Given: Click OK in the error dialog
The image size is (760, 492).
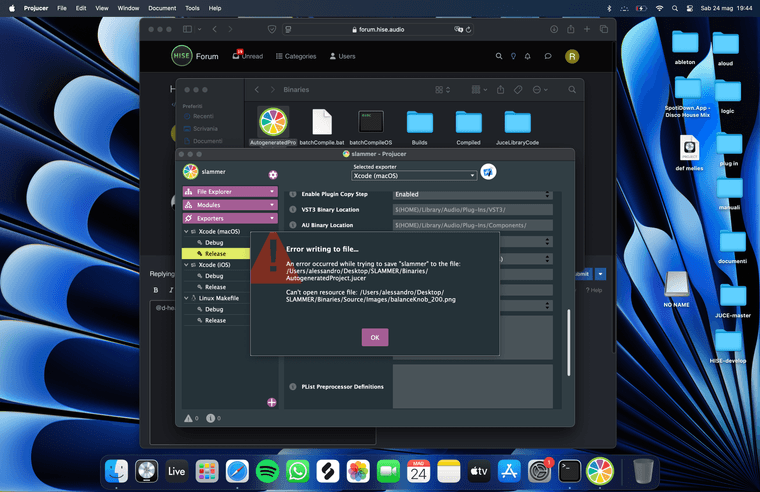Looking at the screenshot, I should (375, 337).
